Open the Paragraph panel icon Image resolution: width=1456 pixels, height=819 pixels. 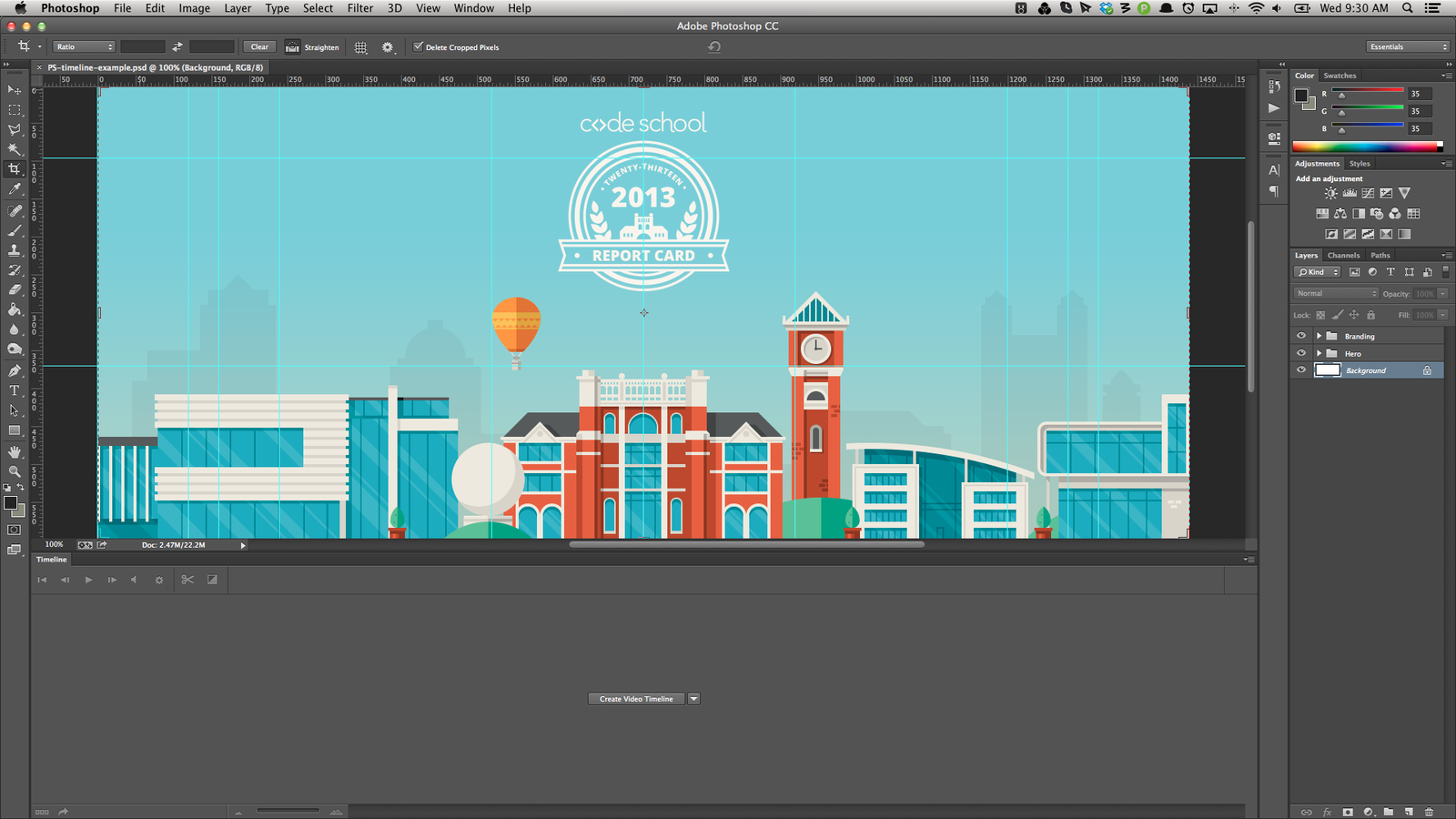coord(1274,191)
